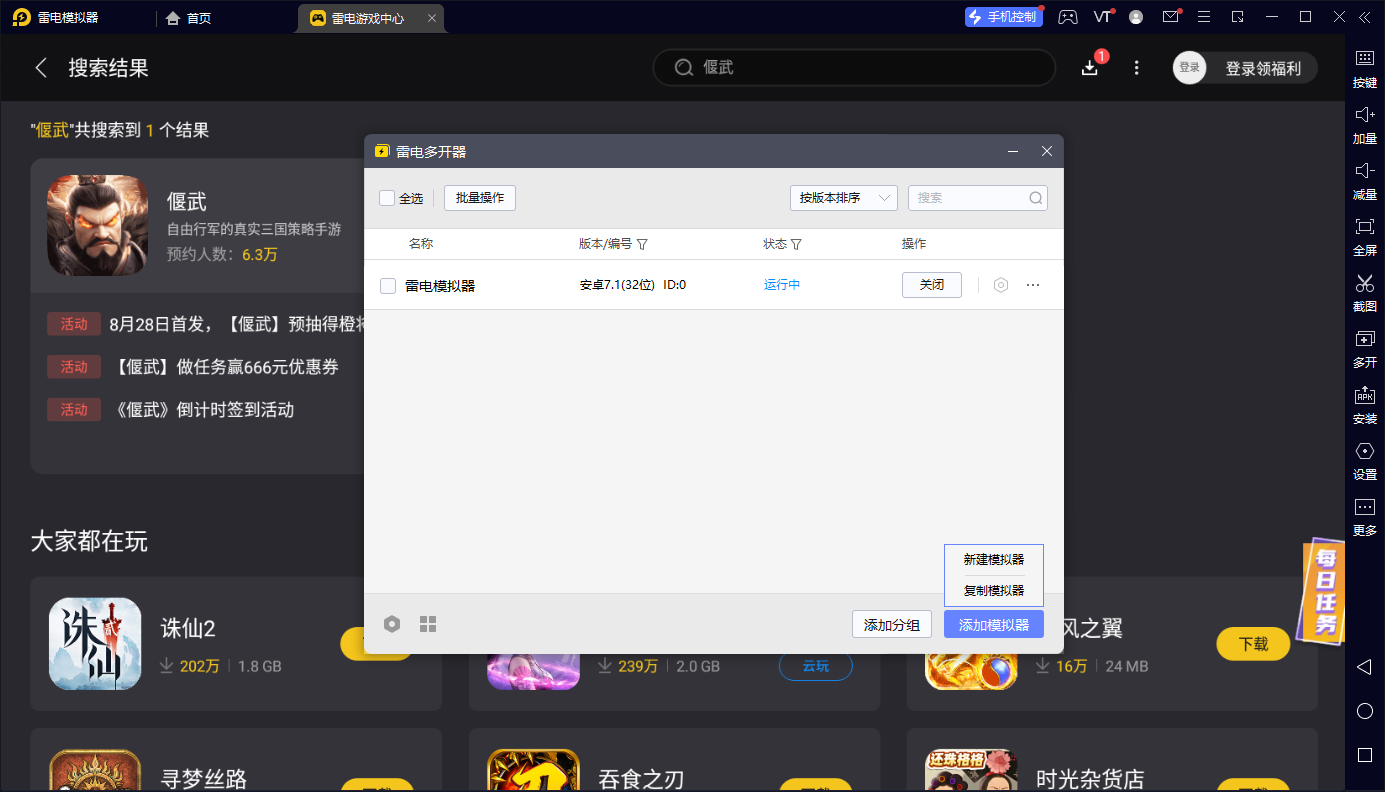Click the 安卓7.1(32位) ID:0 cell
Screen dimensions: 1385x792
click(632, 285)
